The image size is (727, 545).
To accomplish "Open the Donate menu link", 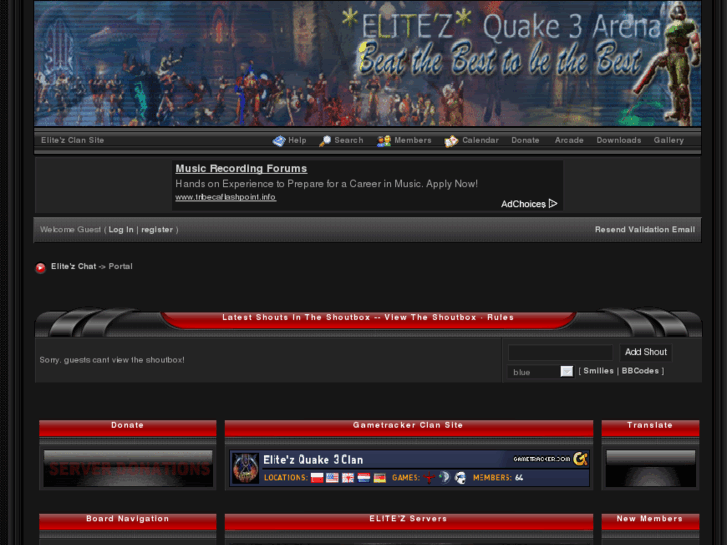I will click(525, 140).
